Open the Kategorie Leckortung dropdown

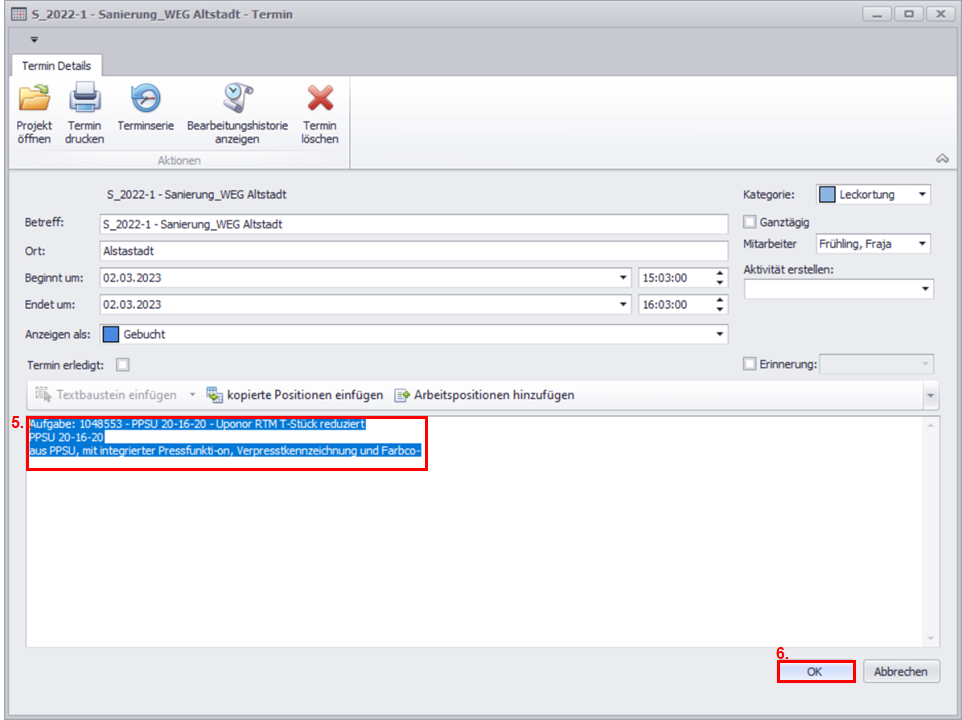pos(921,194)
